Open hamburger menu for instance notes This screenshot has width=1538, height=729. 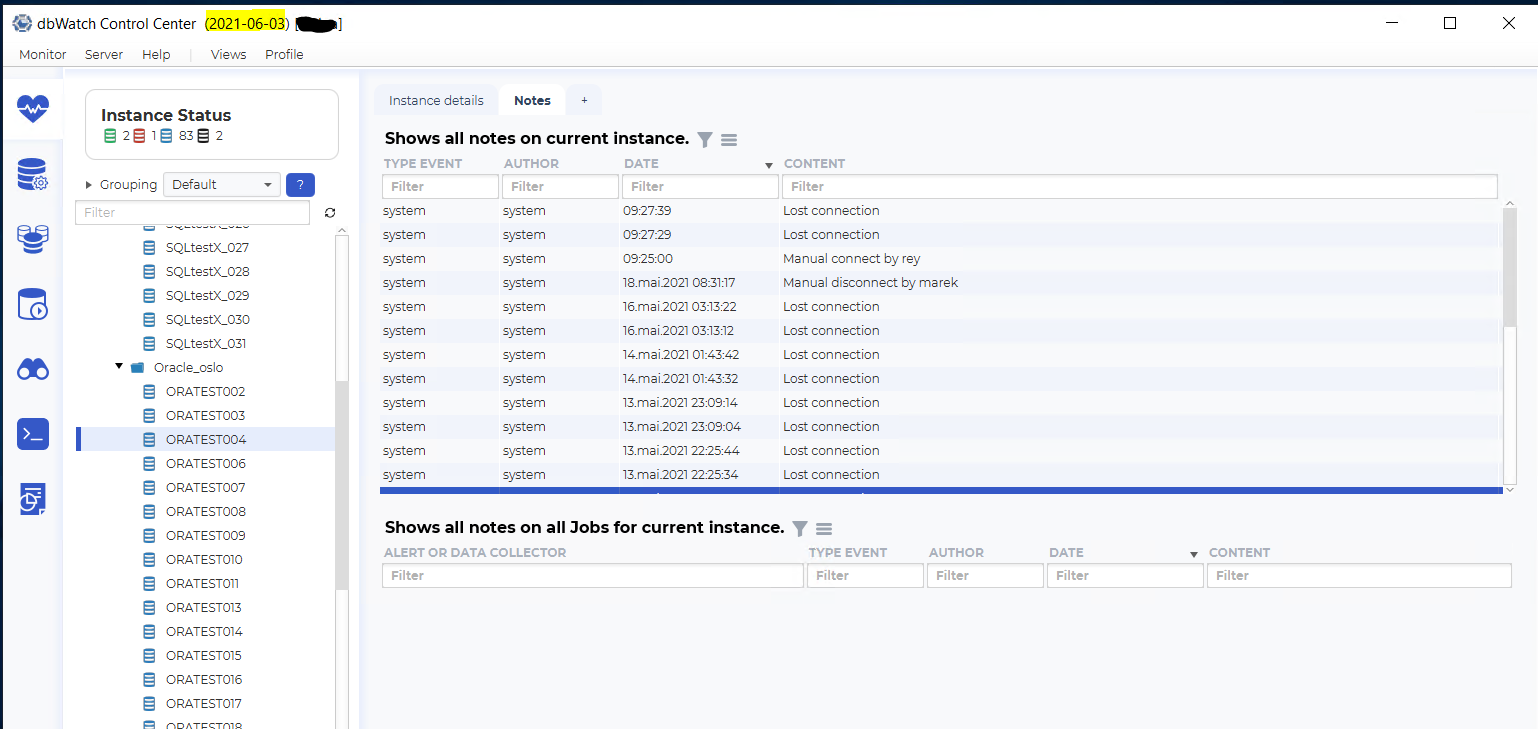tap(729, 140)
